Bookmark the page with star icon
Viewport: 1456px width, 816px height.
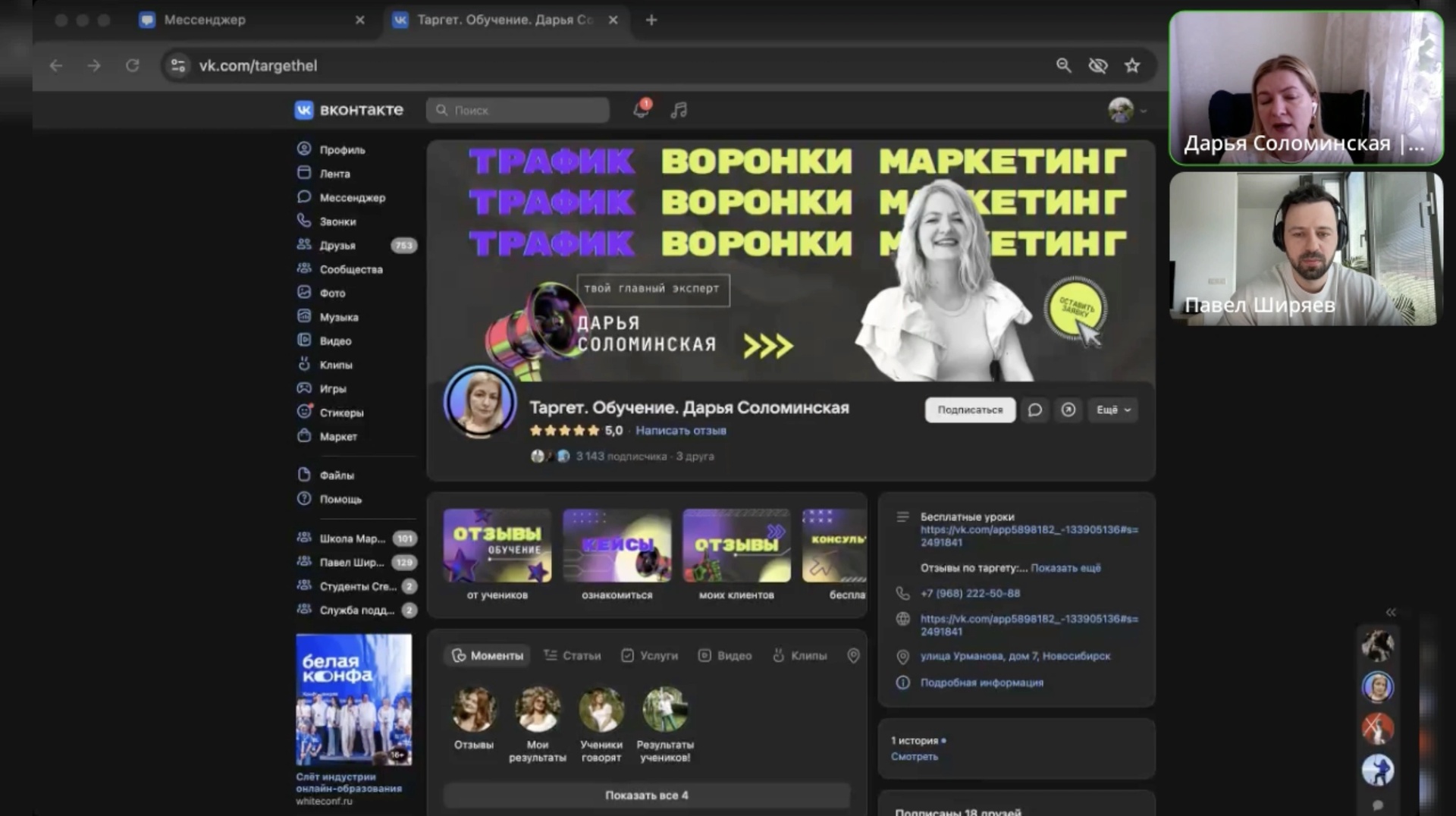click(1132, 66)
